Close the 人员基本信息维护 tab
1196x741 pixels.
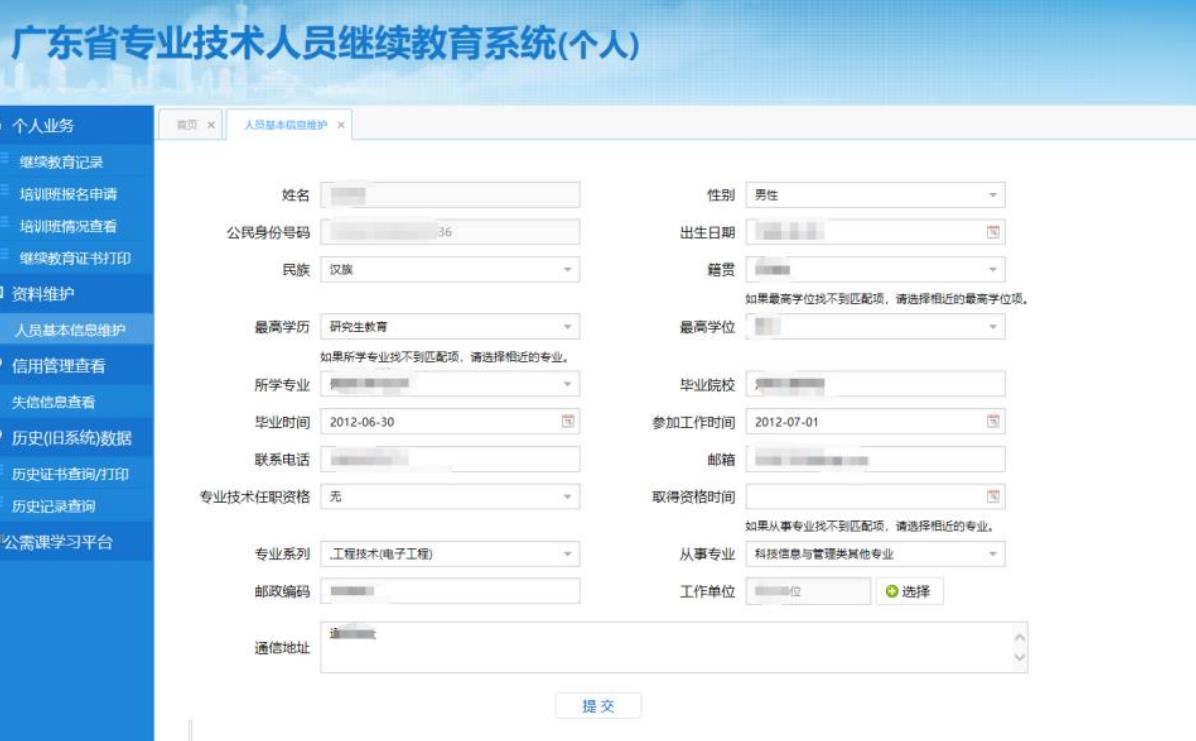(x=341, y=125)
